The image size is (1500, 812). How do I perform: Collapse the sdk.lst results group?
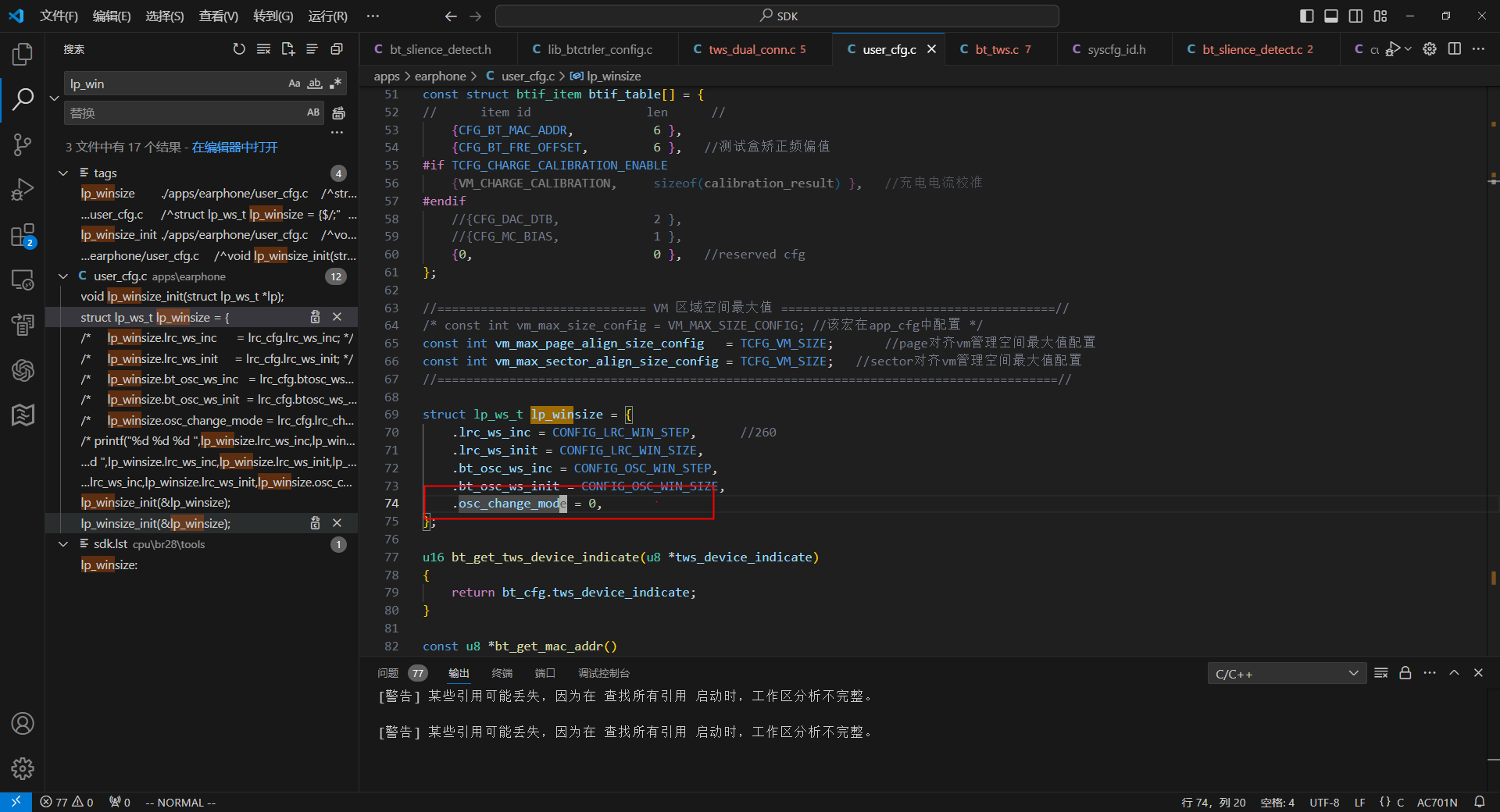63,543
